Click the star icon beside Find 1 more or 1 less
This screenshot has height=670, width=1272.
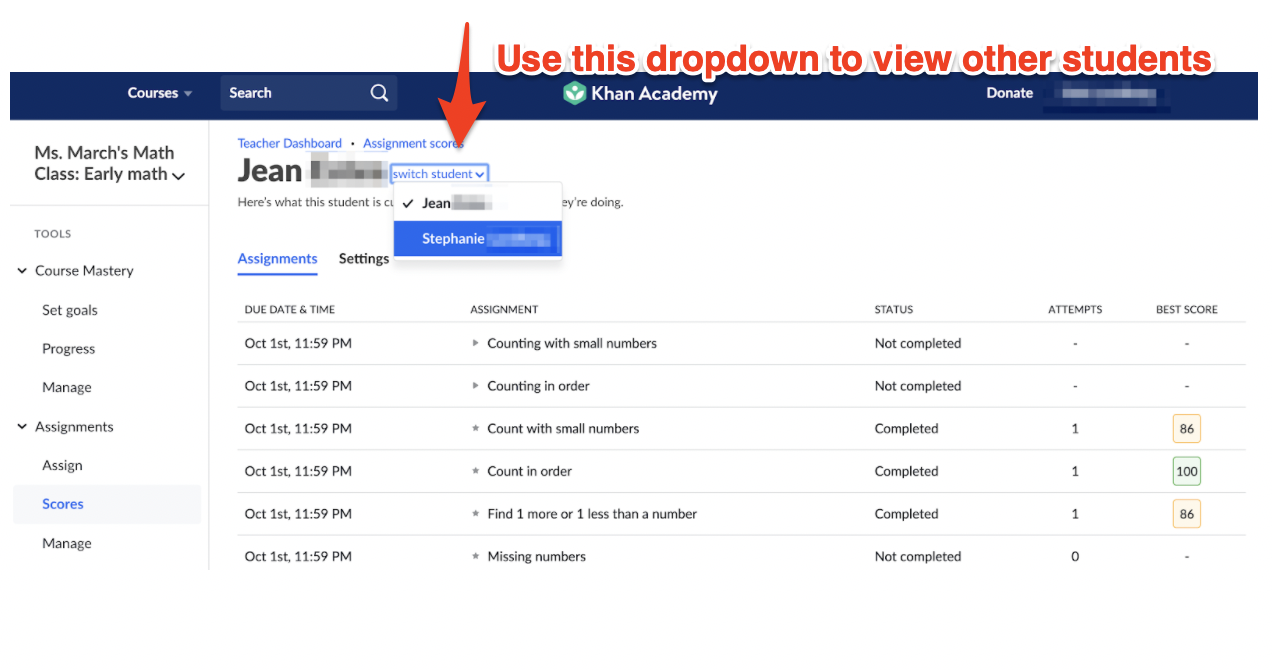pyautogui.click(x=476, y=514)
